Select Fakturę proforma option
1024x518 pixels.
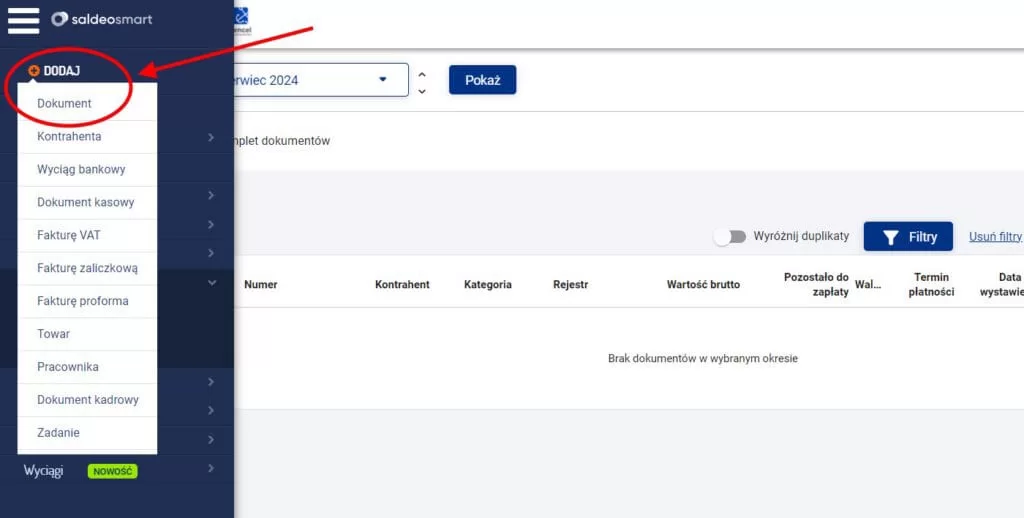(x=82, y=301)
